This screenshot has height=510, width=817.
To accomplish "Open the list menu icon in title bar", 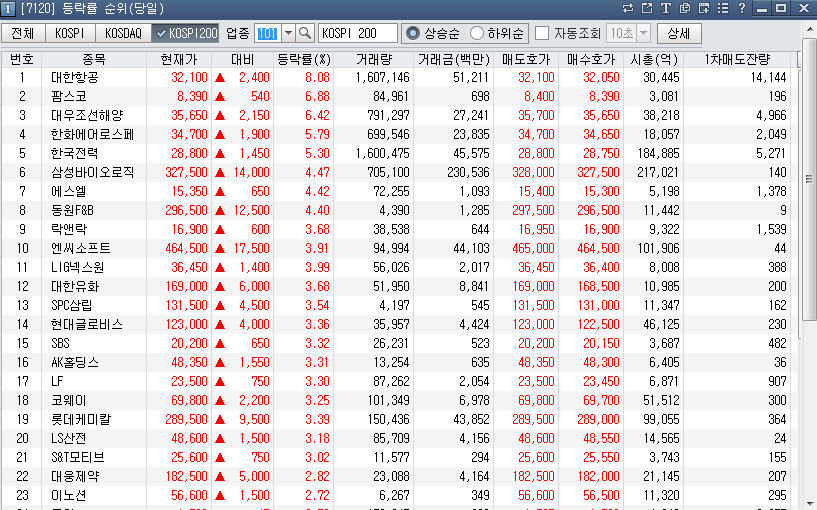I will [x=723, y=8].
